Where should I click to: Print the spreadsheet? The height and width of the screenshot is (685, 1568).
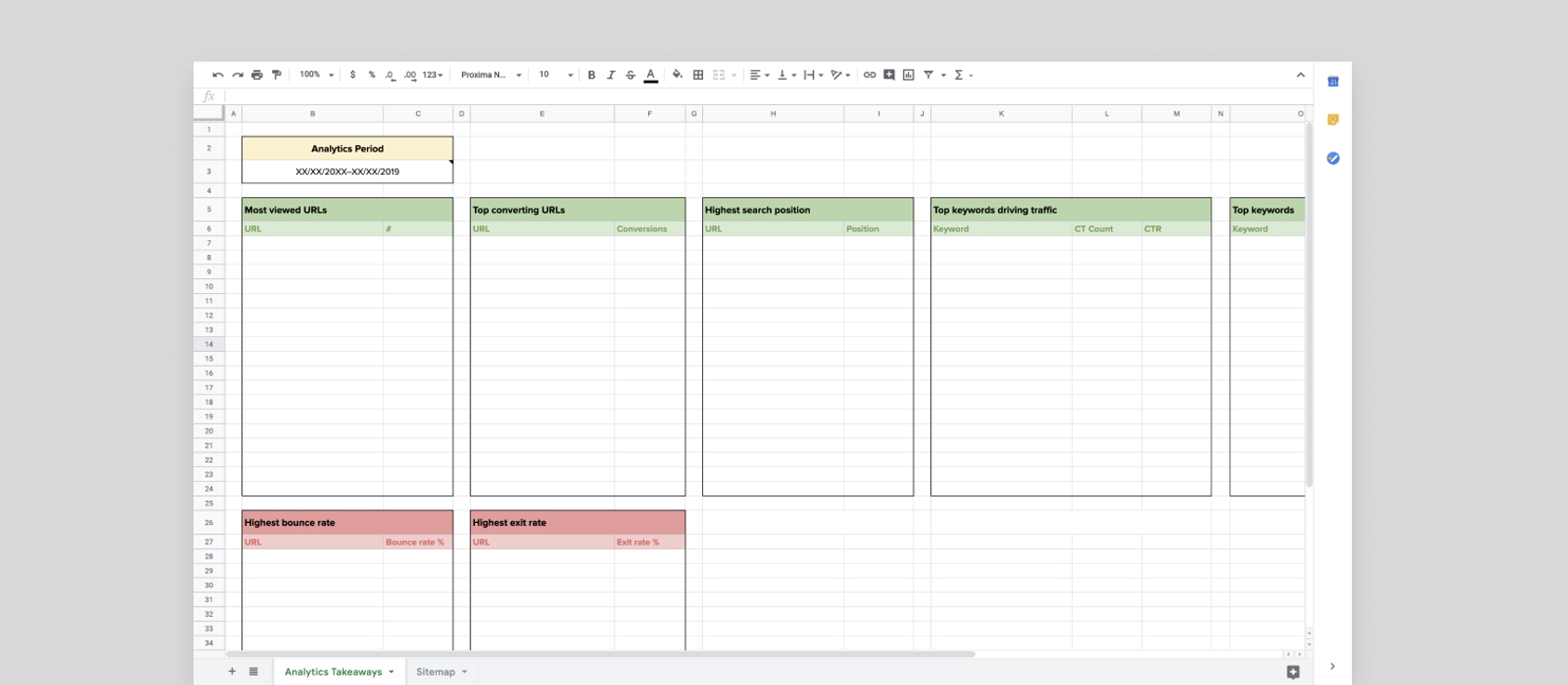pos(257,75)
